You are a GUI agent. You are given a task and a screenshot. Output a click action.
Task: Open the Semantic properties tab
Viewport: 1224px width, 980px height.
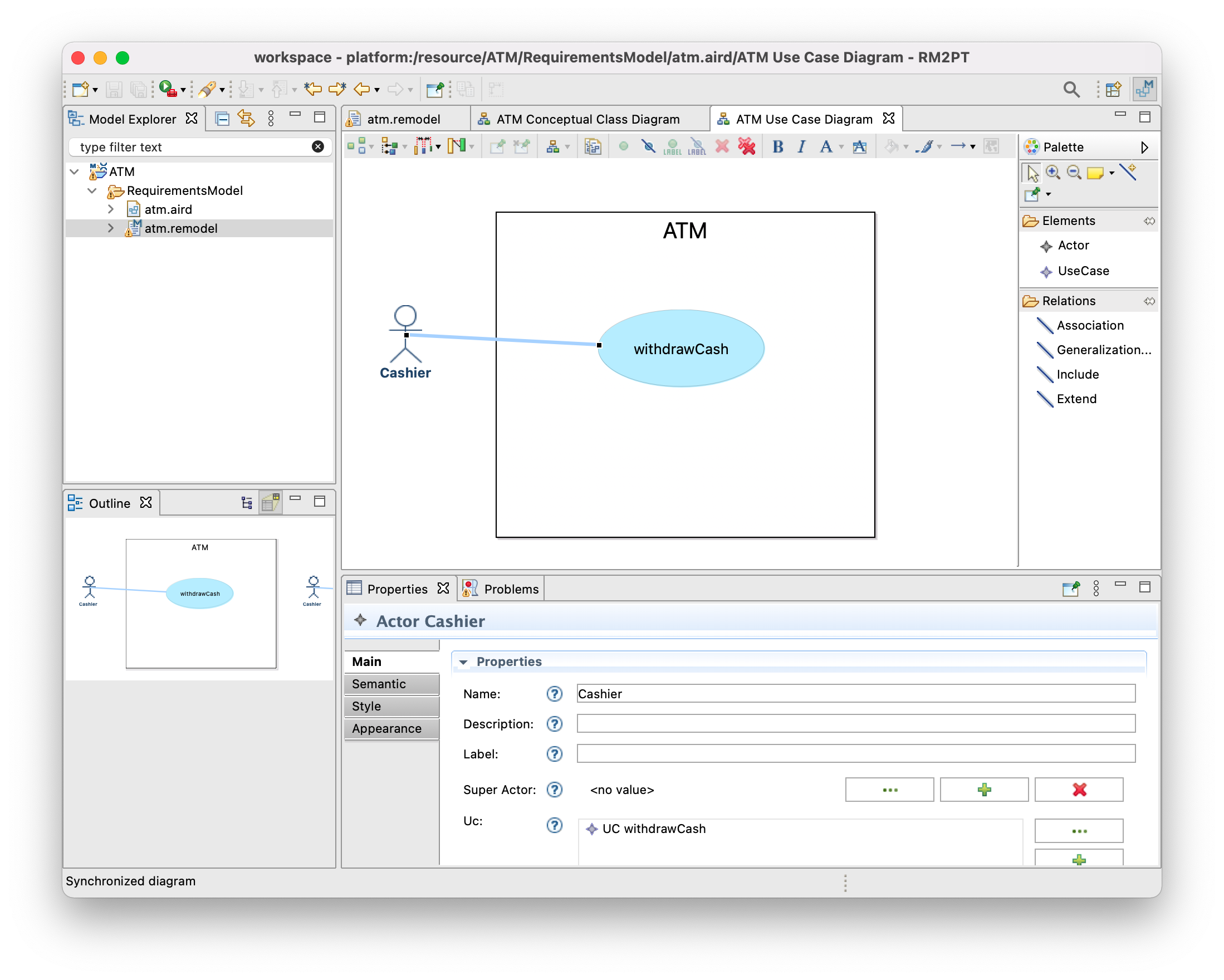tap(379, 684)
